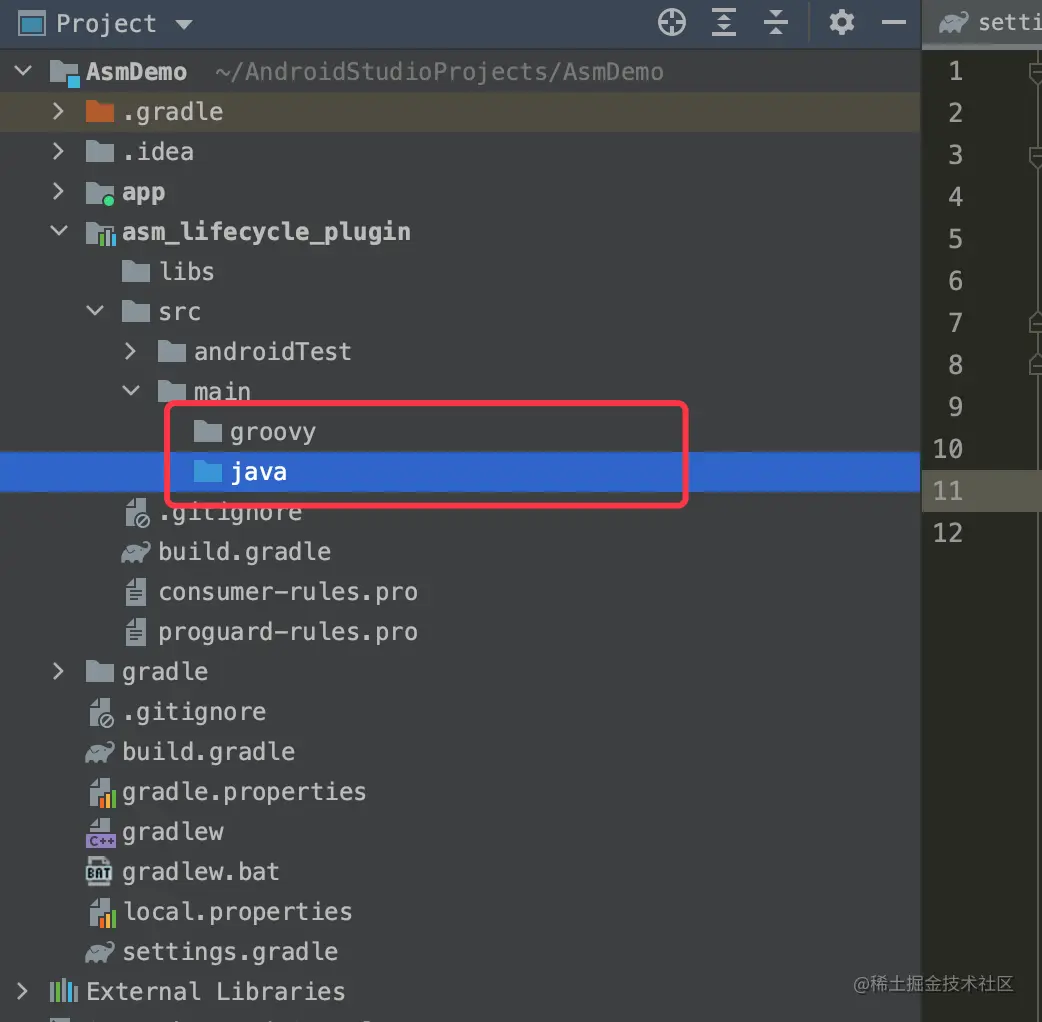
Task: Click the External Libraries bars icon
Action: click(x=64, y=991)
